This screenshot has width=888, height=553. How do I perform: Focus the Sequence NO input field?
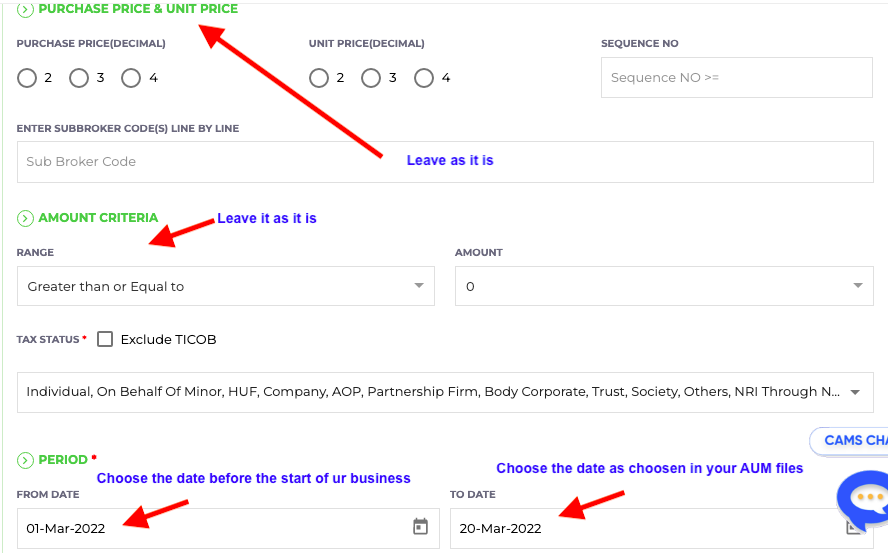coord(736,78)
